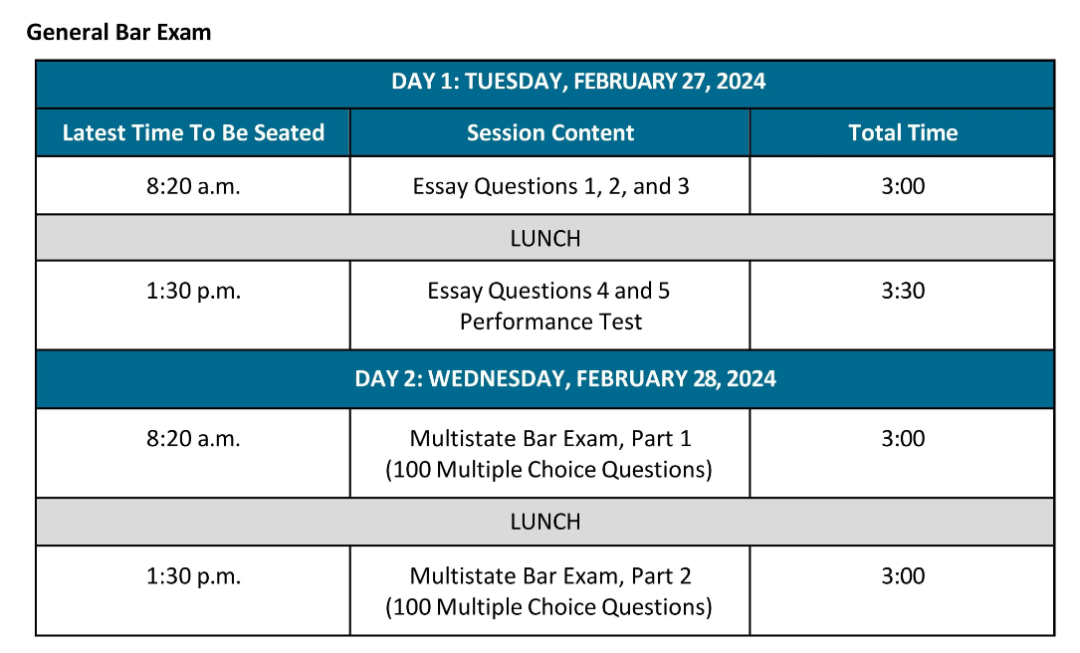Image resolution: width=1080 pixels, height=653 pixels.
Task: Select the Essay Questions 1, 2, and 3 cell
Action: 550,185
